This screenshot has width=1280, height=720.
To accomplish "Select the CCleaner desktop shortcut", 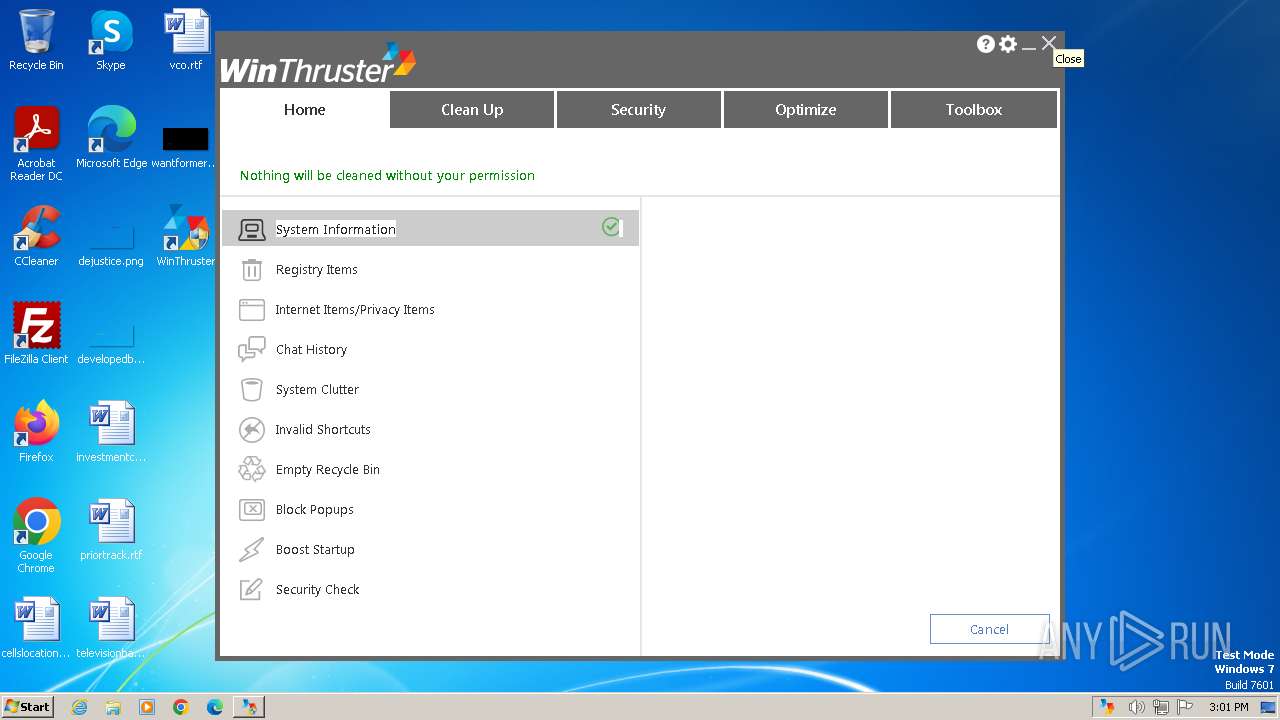I will (x=36, y=236).
